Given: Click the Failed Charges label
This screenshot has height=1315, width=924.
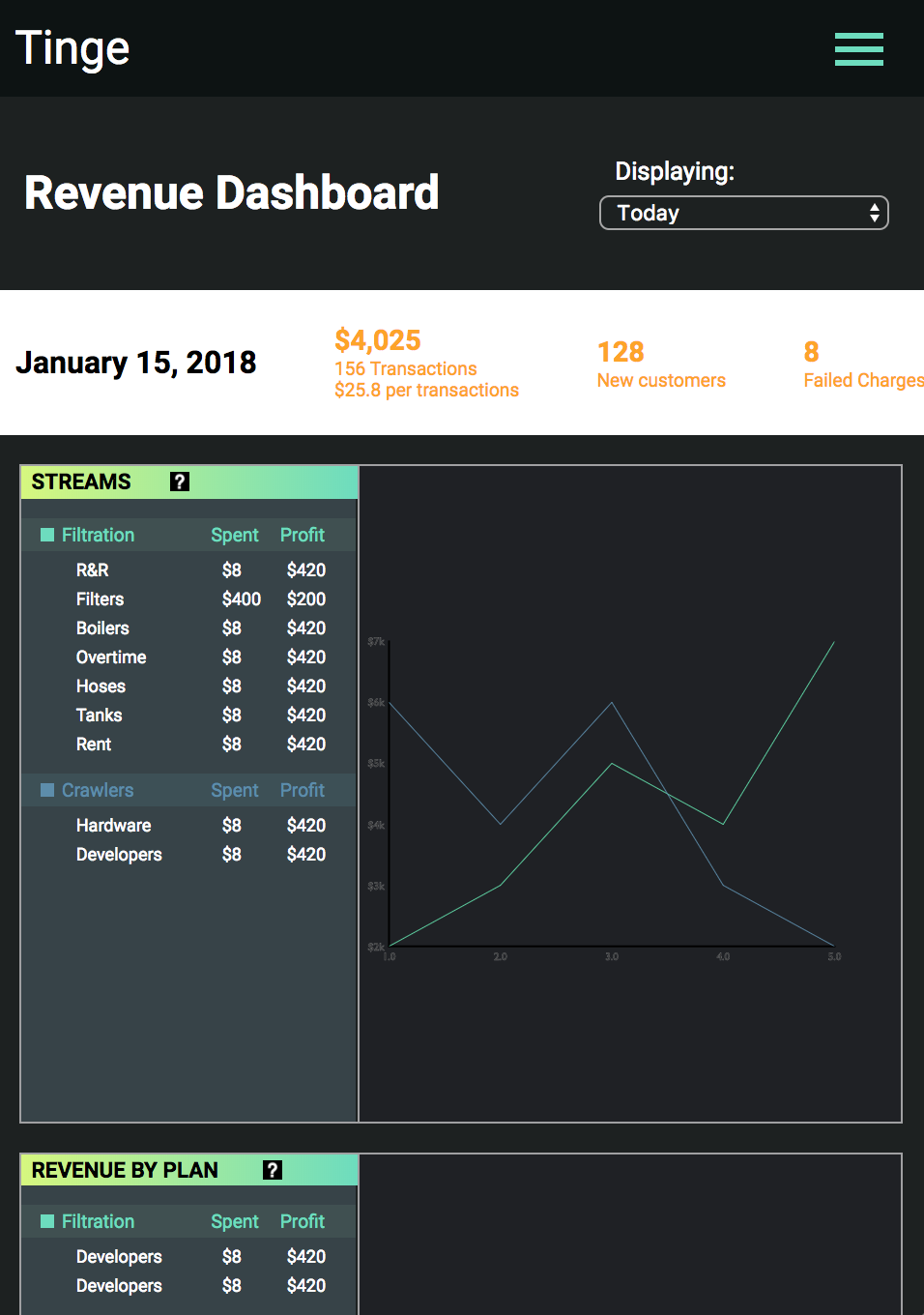Looking at the screenshot, I should coord(864,380).
